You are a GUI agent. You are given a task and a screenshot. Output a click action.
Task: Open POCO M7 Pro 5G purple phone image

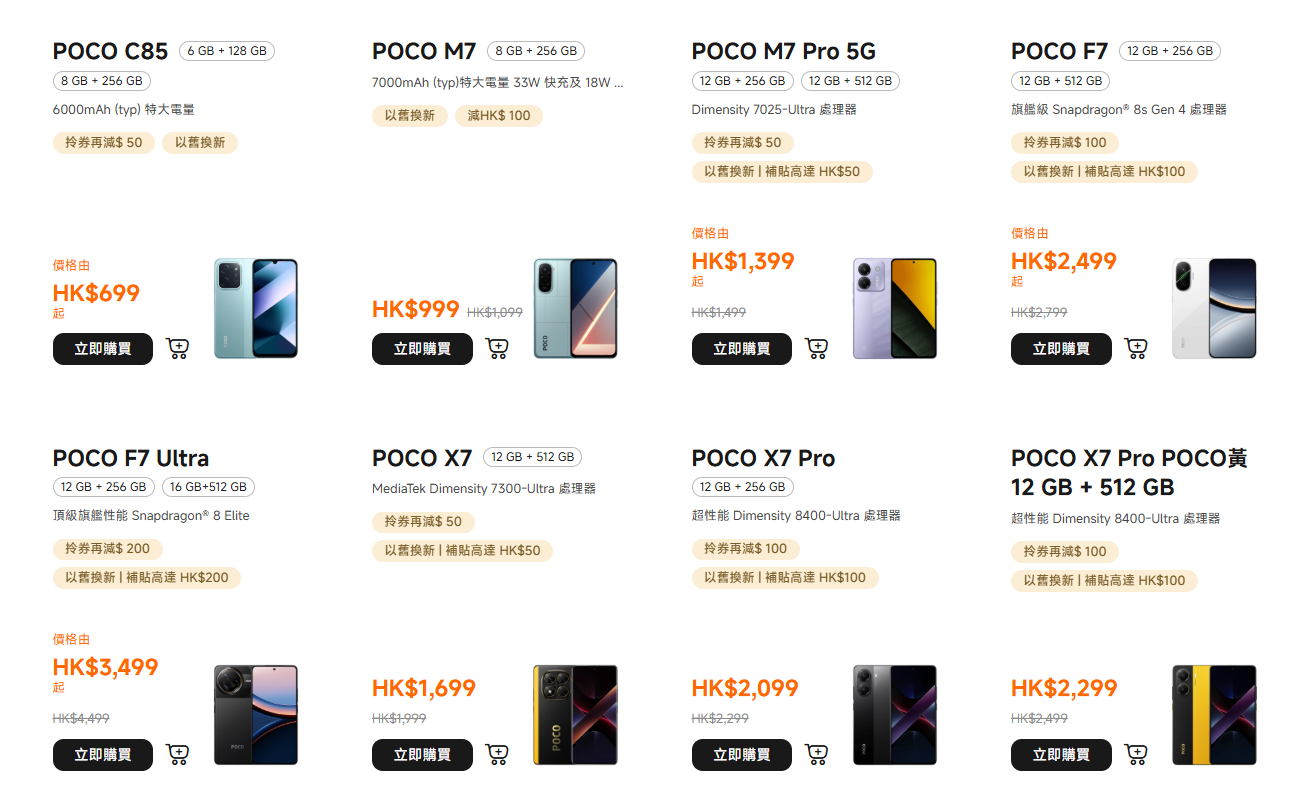[x=895, y=308]
